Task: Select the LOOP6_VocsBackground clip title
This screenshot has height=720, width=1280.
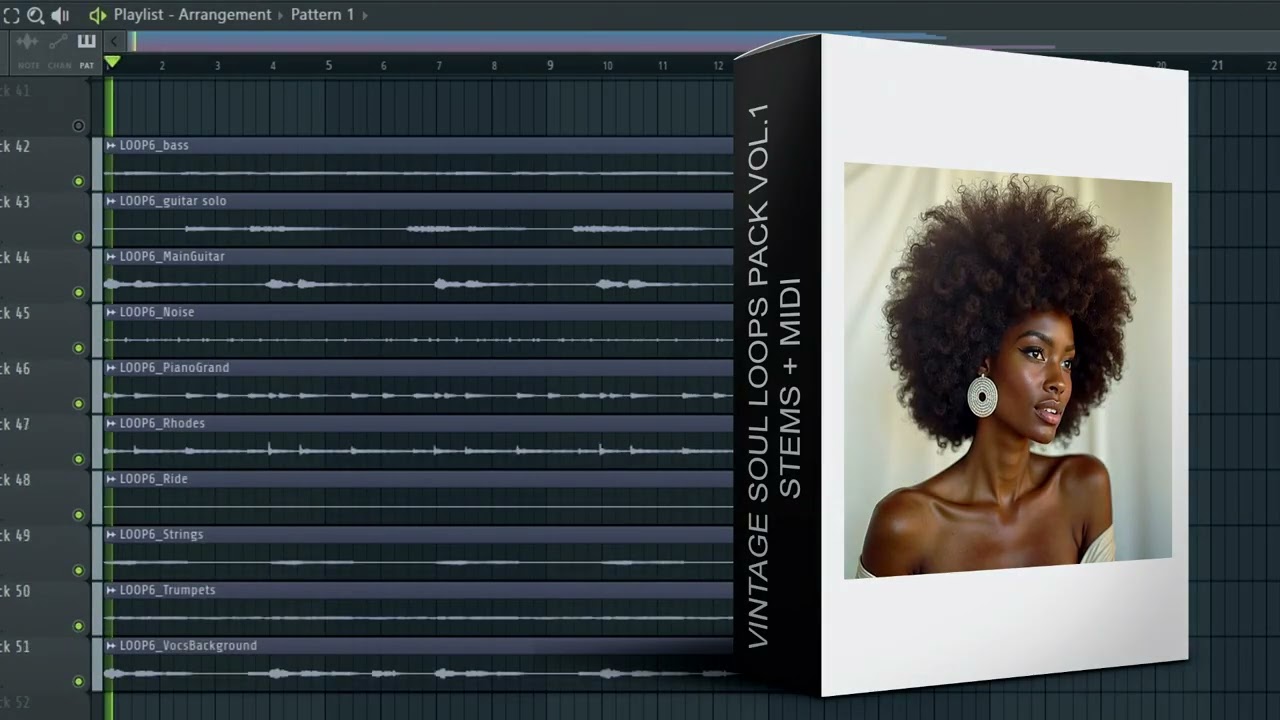Action: click(x=188, y=646)
